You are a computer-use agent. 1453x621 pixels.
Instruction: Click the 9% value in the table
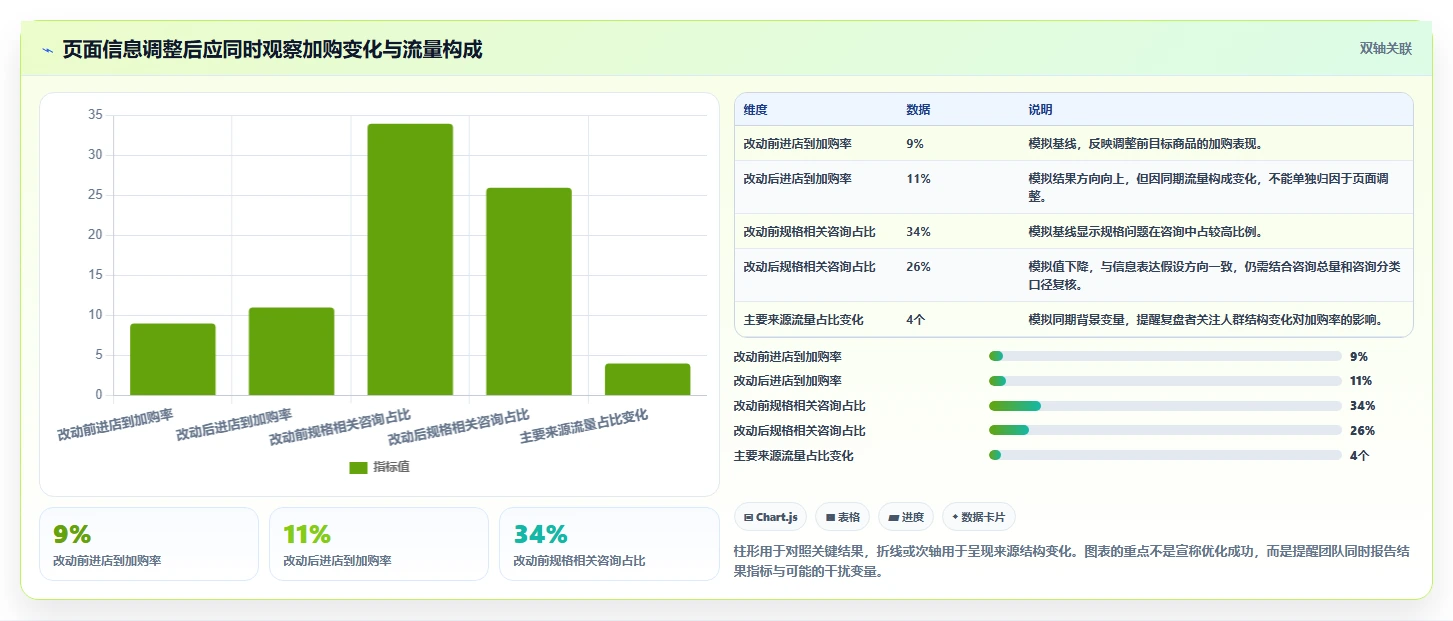tap(915, 144)
